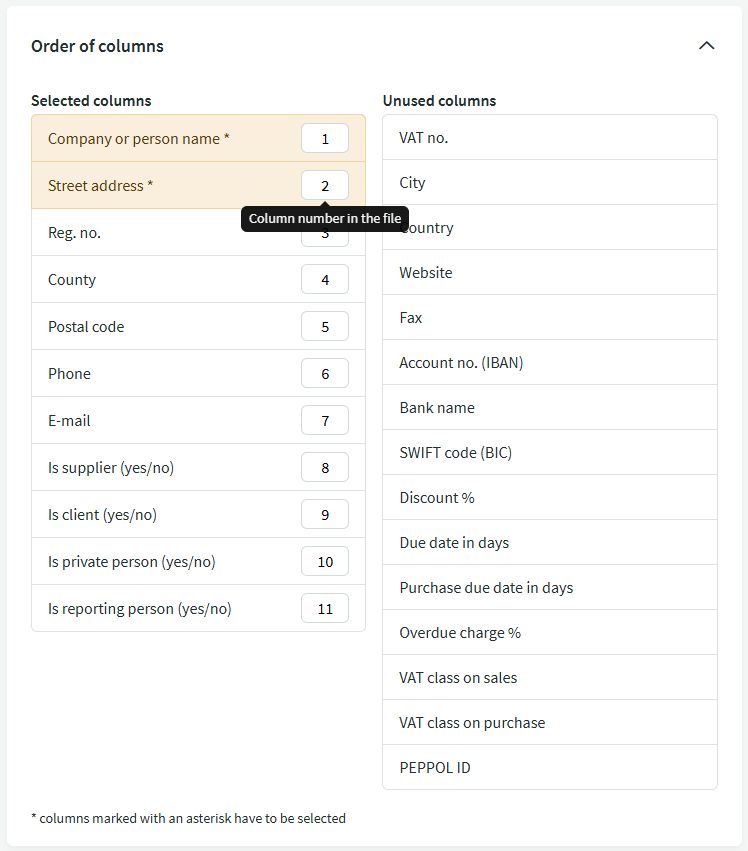The height and width of the screenshot is (851, 748).
Task: Click Is supplier column number box
Action: click(x=325, y=468)
